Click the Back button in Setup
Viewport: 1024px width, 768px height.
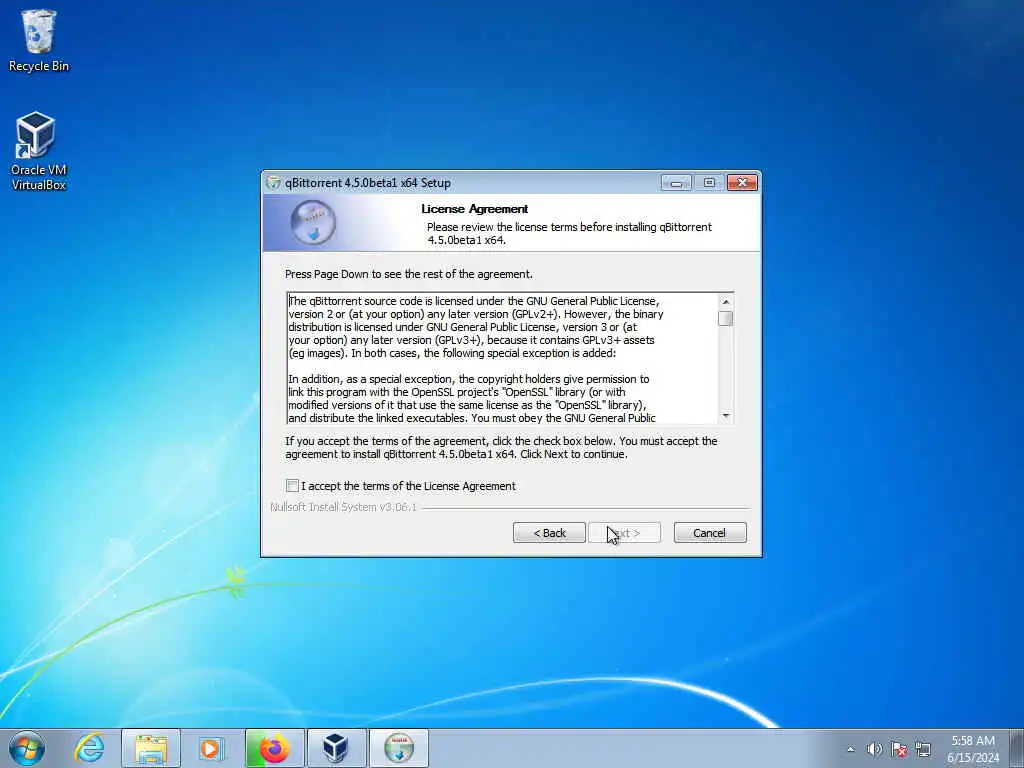coord(549,533)
